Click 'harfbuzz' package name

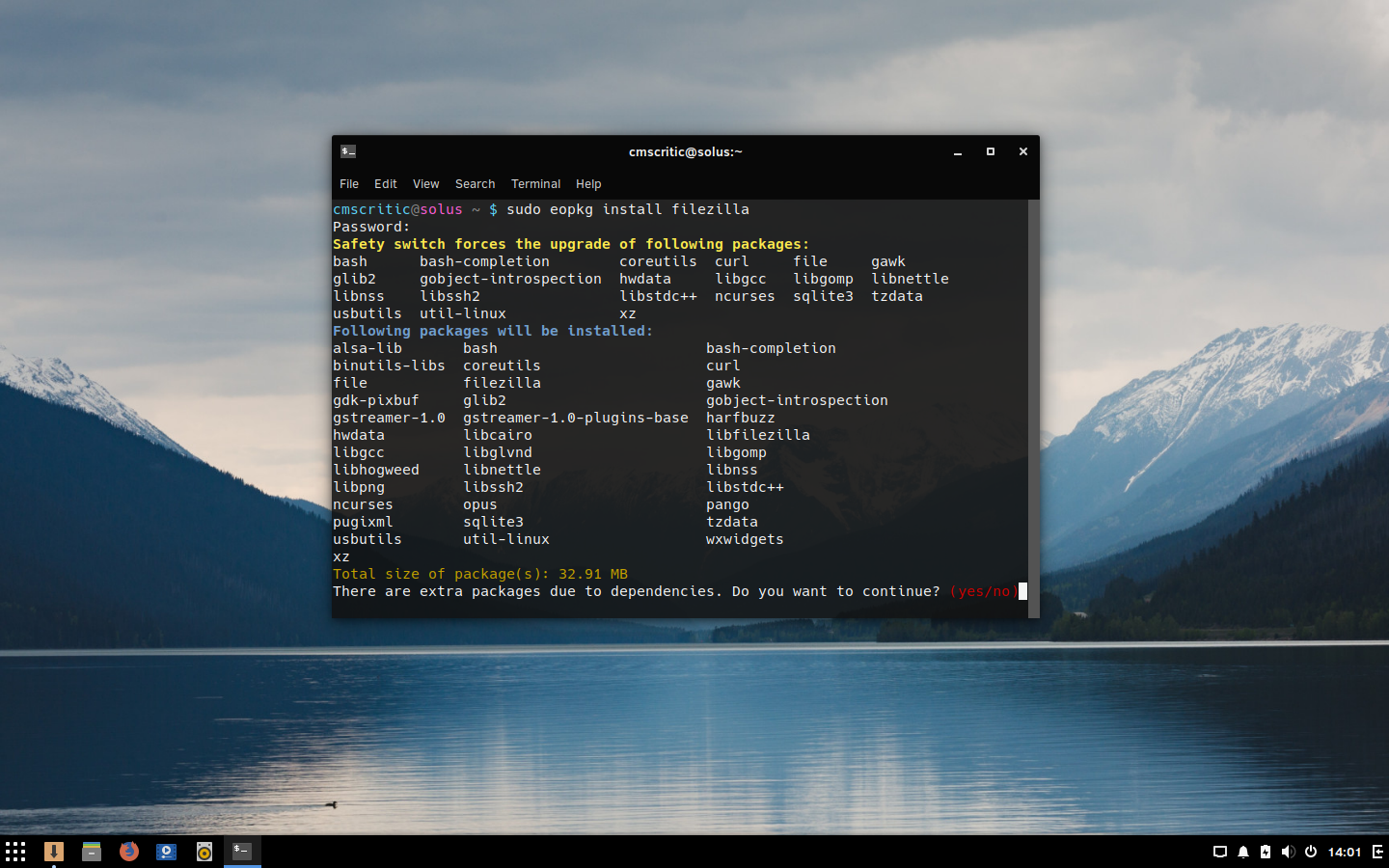pos(741,418)
